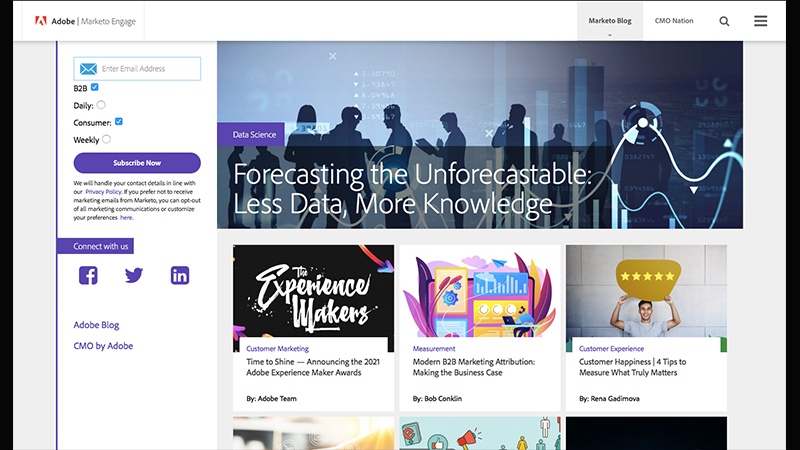The width and height of the screenshot is (800, 450).
Task: Expand the Marketo Blog dropdown arrow
Action: pos(610,35)
